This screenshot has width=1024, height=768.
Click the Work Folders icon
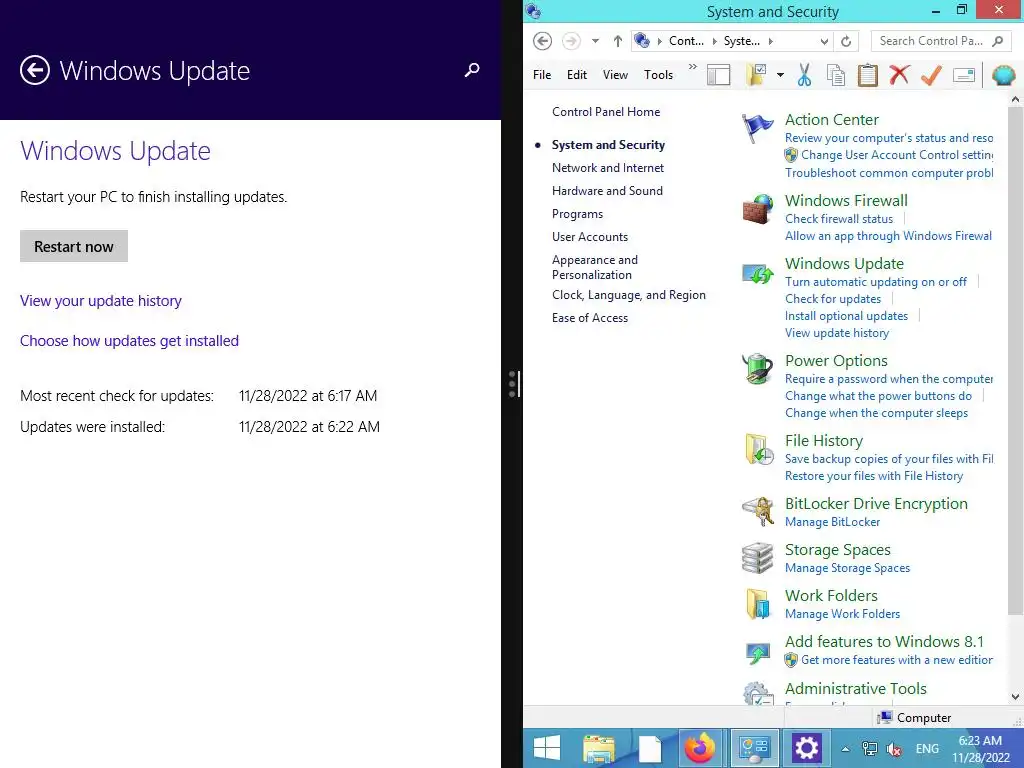(758, 603)
